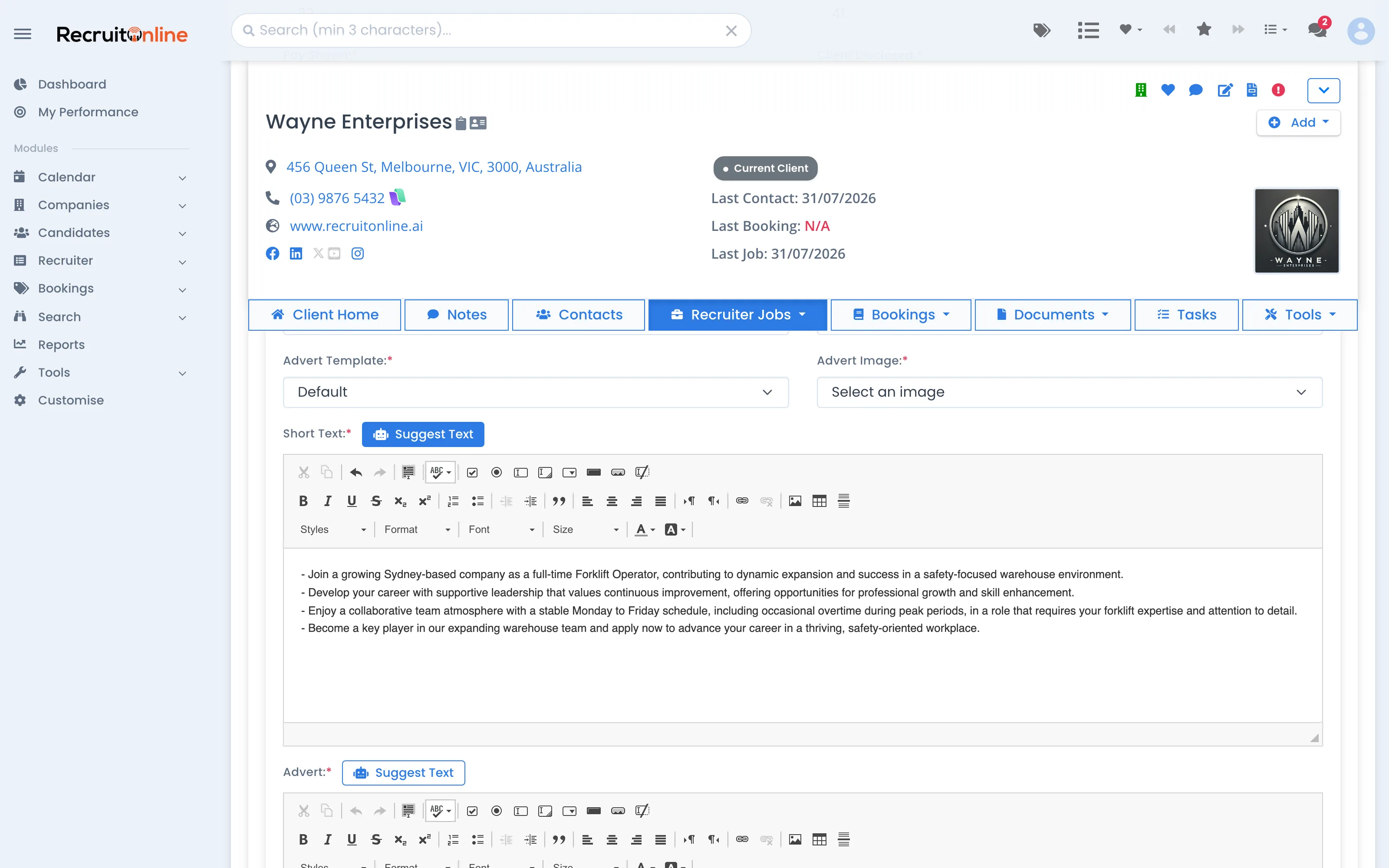
Task: Open the Bookings tab menu
Action: pyautogui.click(x=901, y=315)
